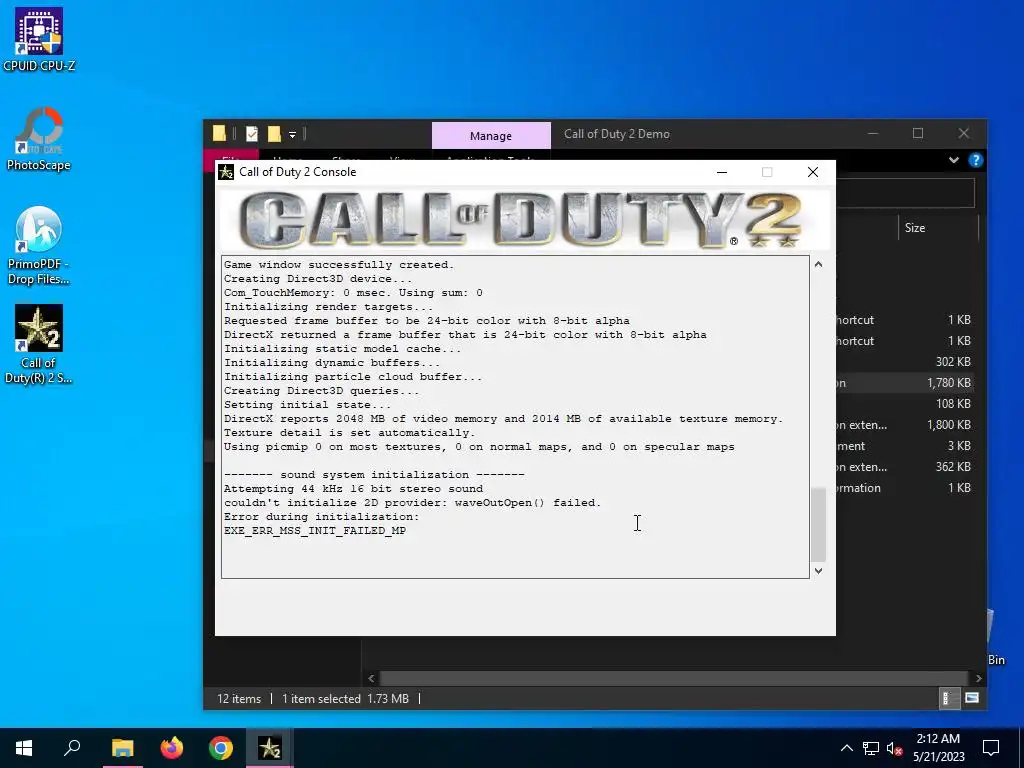1024x768 pixels.
Task: Click the 'Texture detail is set automatically.' line
Action: 349,433
